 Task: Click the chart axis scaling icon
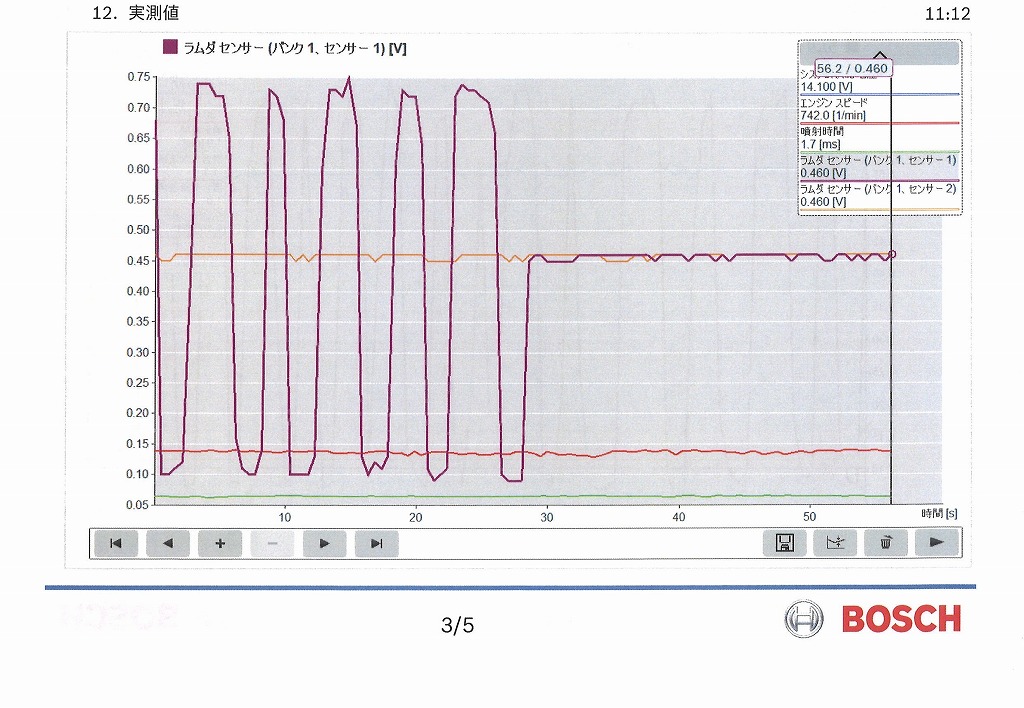[x=835, y=543]
